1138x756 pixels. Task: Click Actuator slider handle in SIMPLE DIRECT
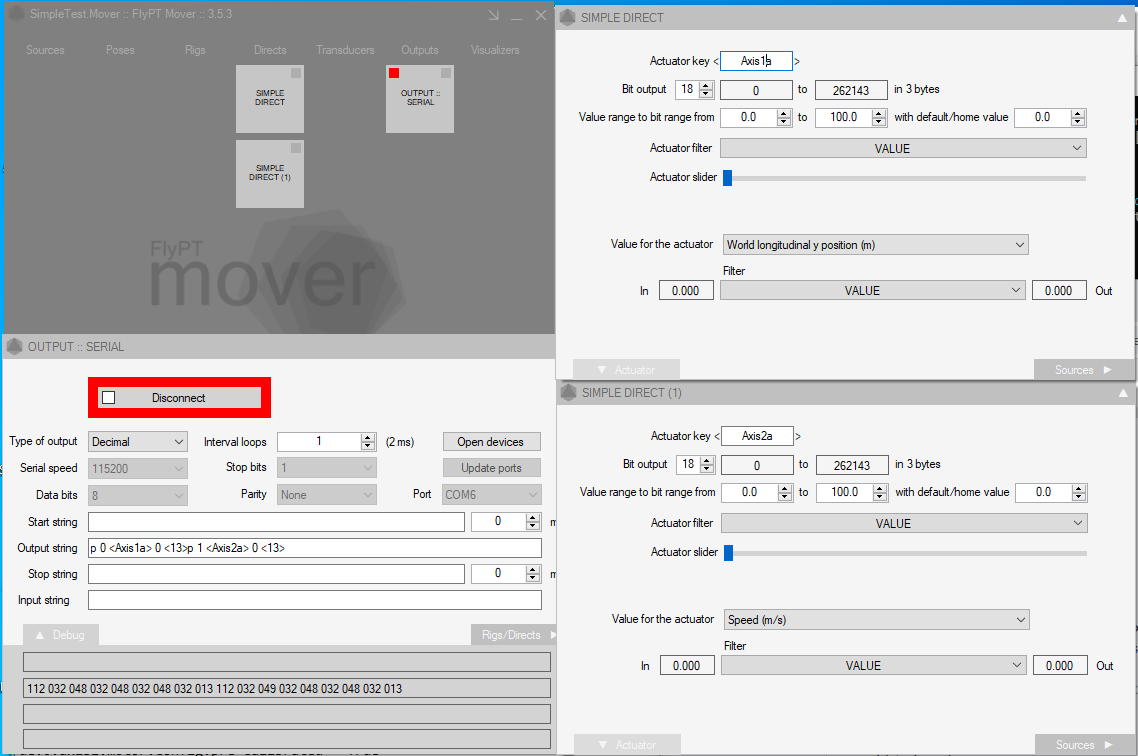point(728,178)
